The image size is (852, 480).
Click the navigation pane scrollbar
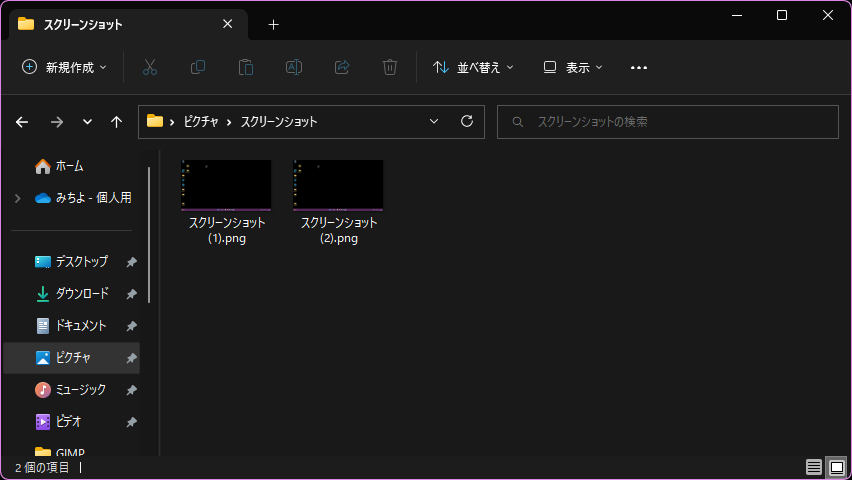[149, 235]
